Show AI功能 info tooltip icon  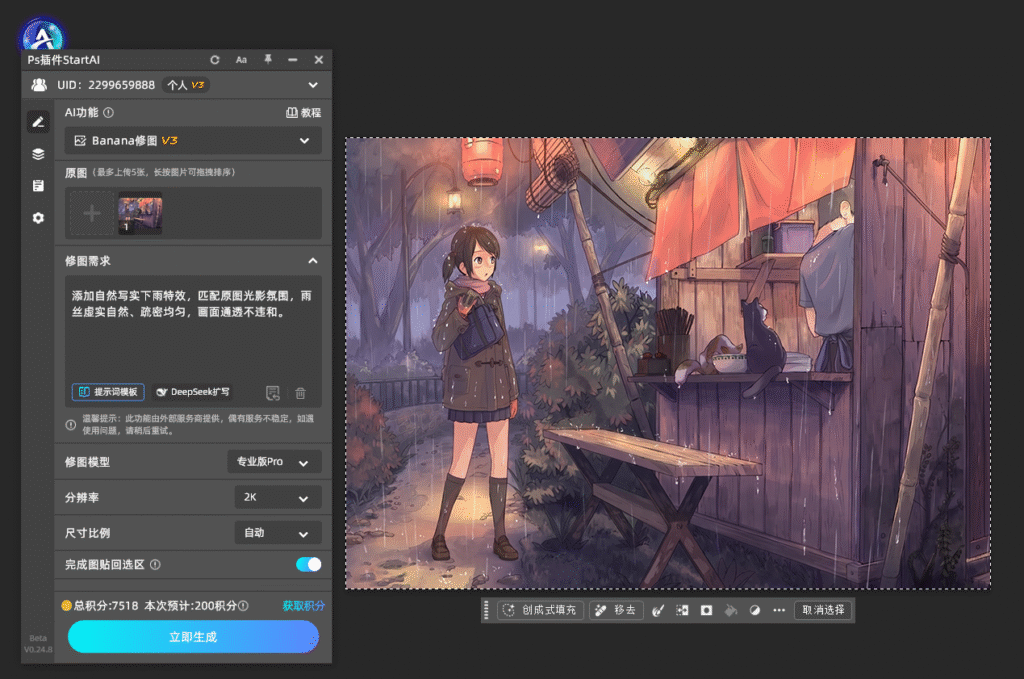pyautogui.click(x=108, y=112)
